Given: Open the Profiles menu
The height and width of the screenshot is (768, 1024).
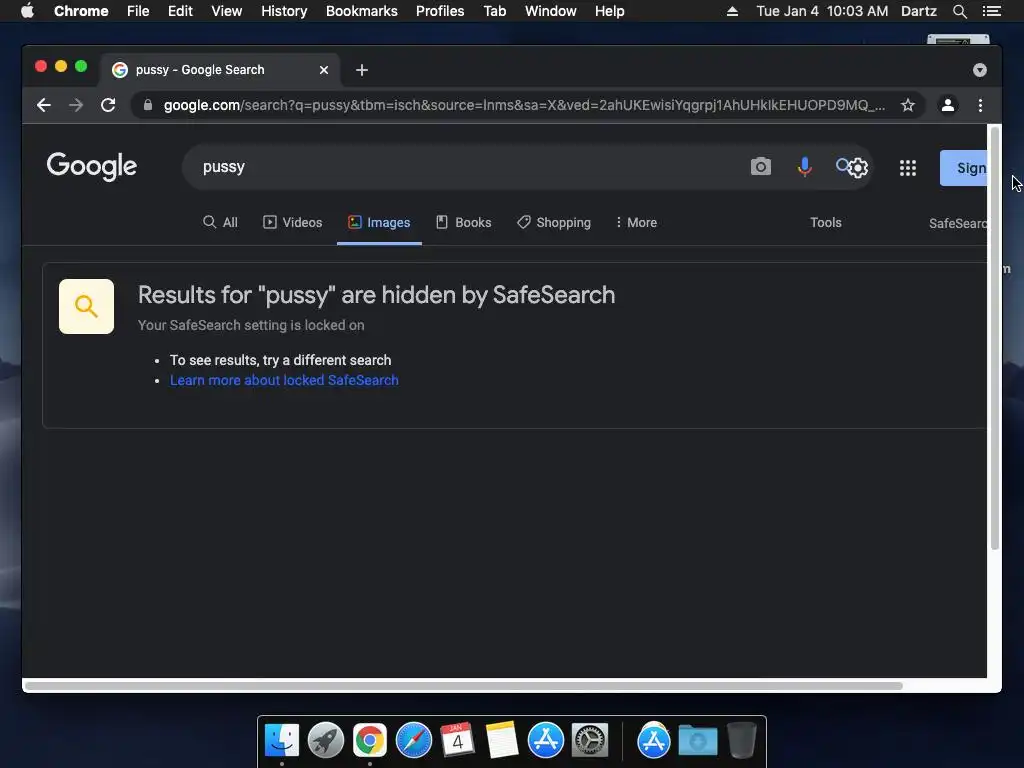Looking at the screenshot, I should point(440,11).
